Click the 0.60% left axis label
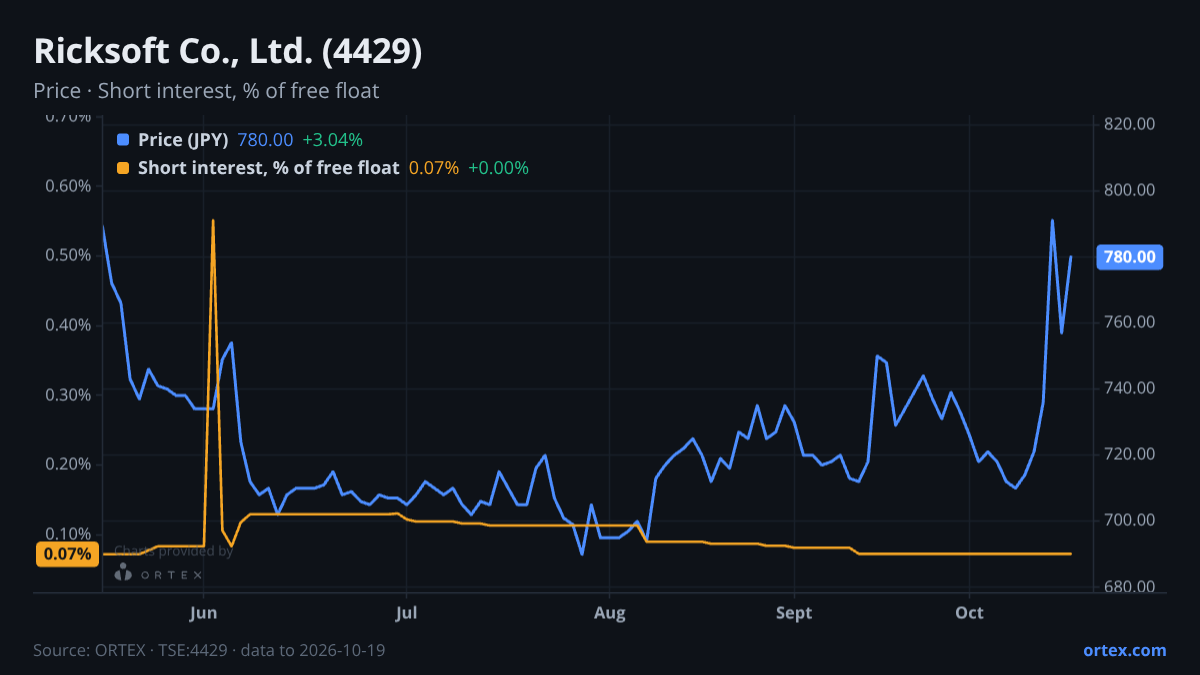 coord(67,186)
